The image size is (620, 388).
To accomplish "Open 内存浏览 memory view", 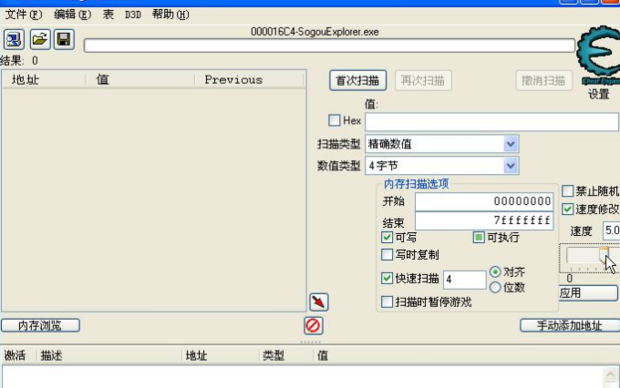I will pos(40,326).
